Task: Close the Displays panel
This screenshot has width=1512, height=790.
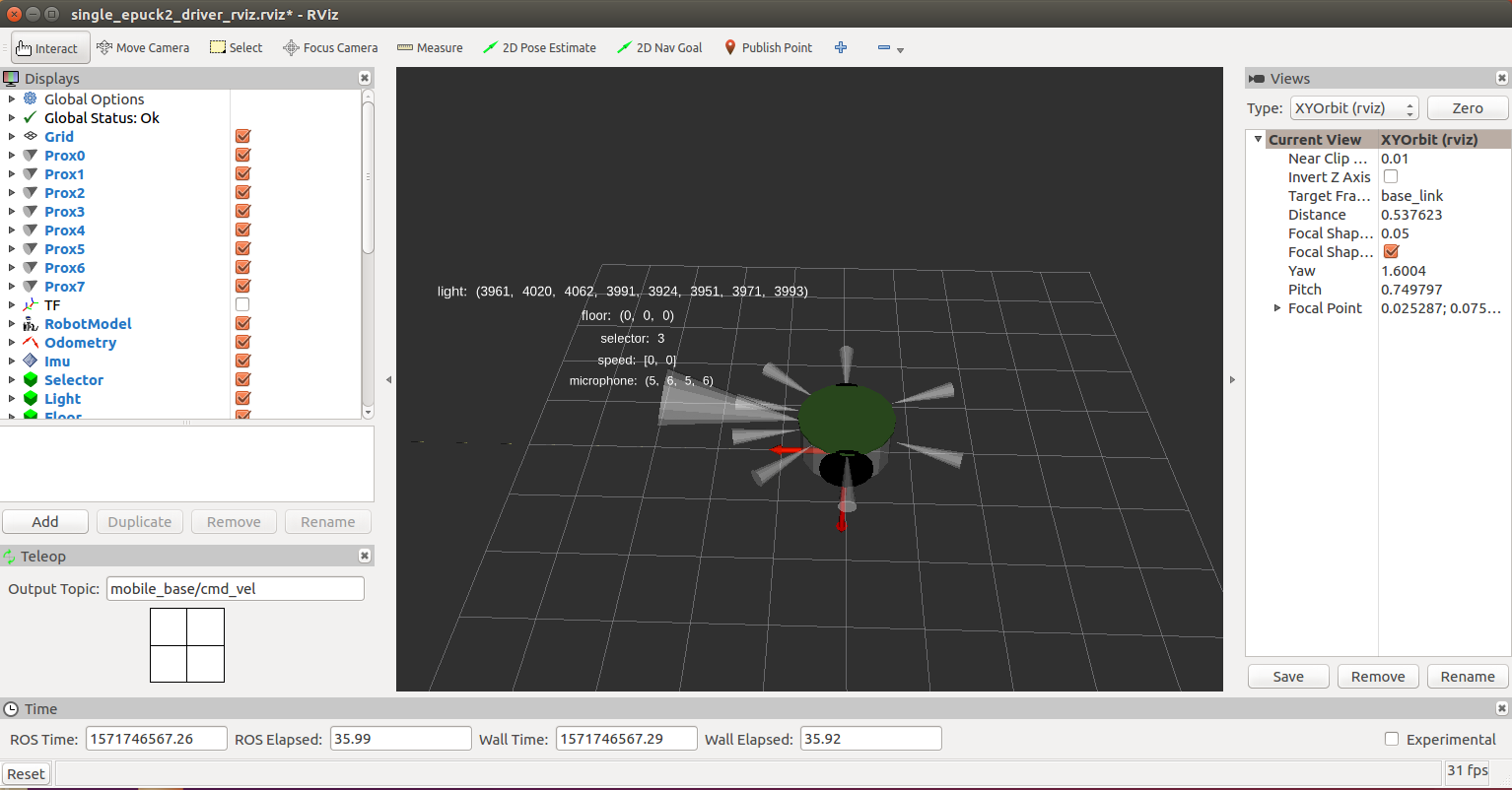Action: click(365, 78)
